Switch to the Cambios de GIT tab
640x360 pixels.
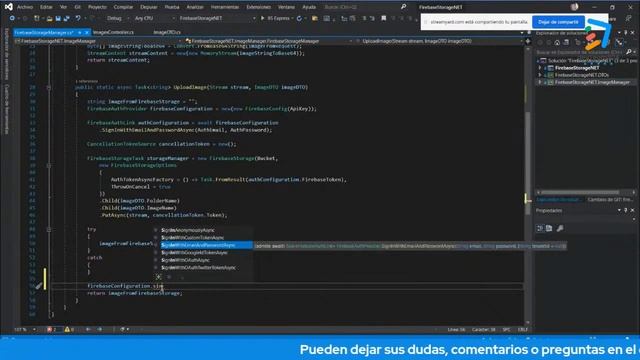click(610, 200)
